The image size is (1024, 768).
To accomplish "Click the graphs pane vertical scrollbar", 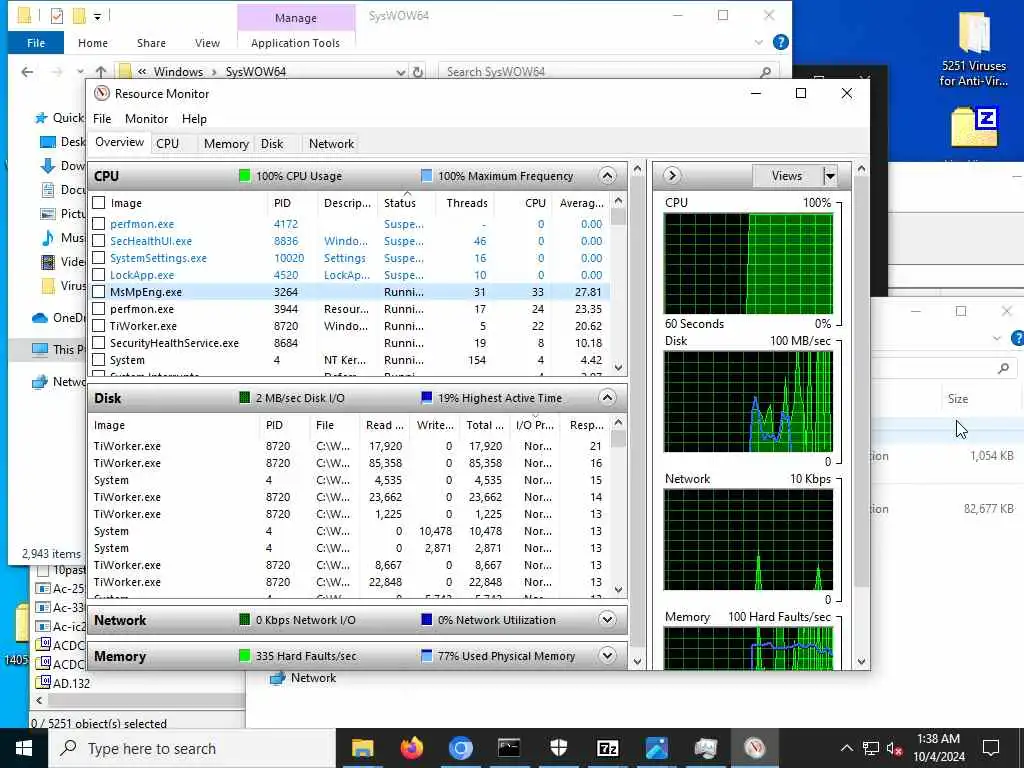I will click(861, 415).
